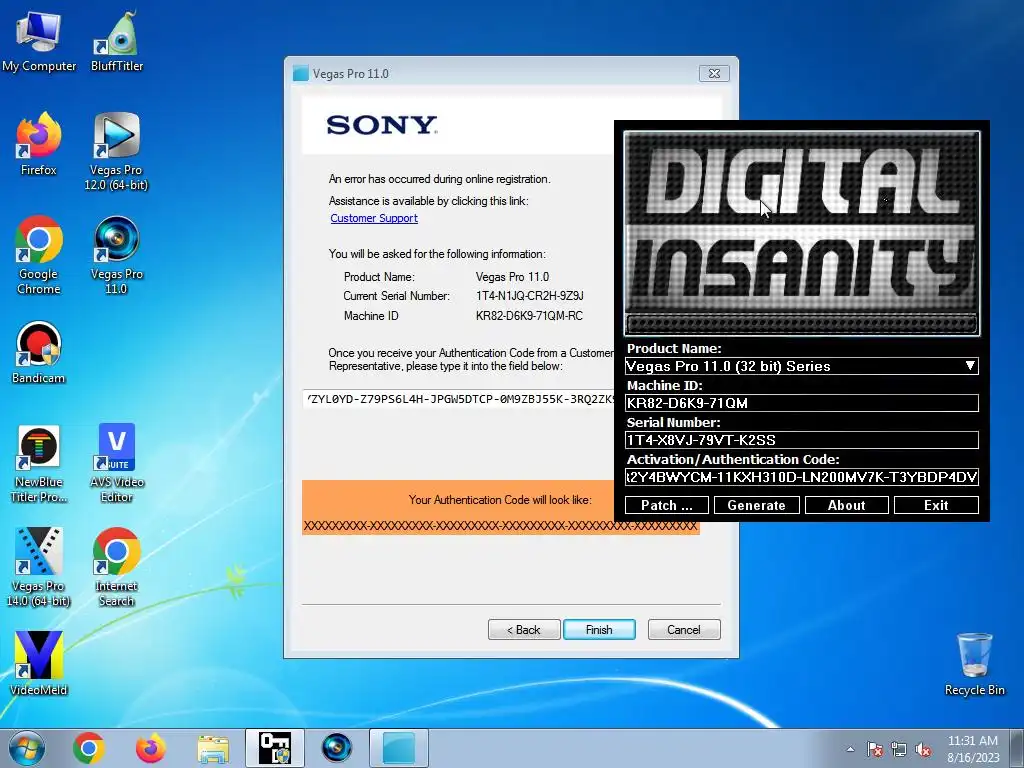Click the authentication code field in Vegas dialog
The height and width of the screenshot is (768, 1024).
click(458, 399)
